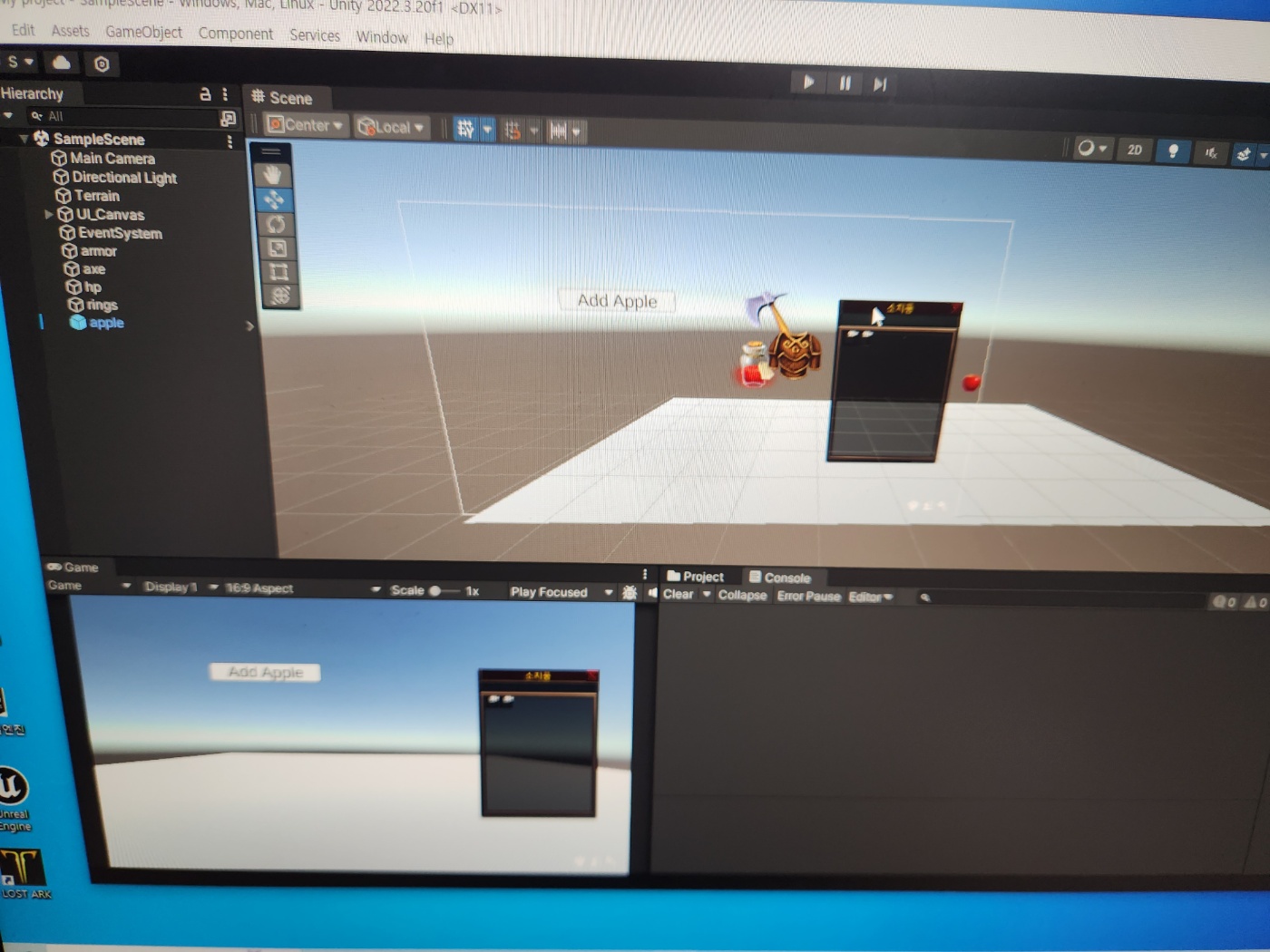Screen dimensions: 1270x952
Task: Clear the Console messages
Action: tap(679, 594)
